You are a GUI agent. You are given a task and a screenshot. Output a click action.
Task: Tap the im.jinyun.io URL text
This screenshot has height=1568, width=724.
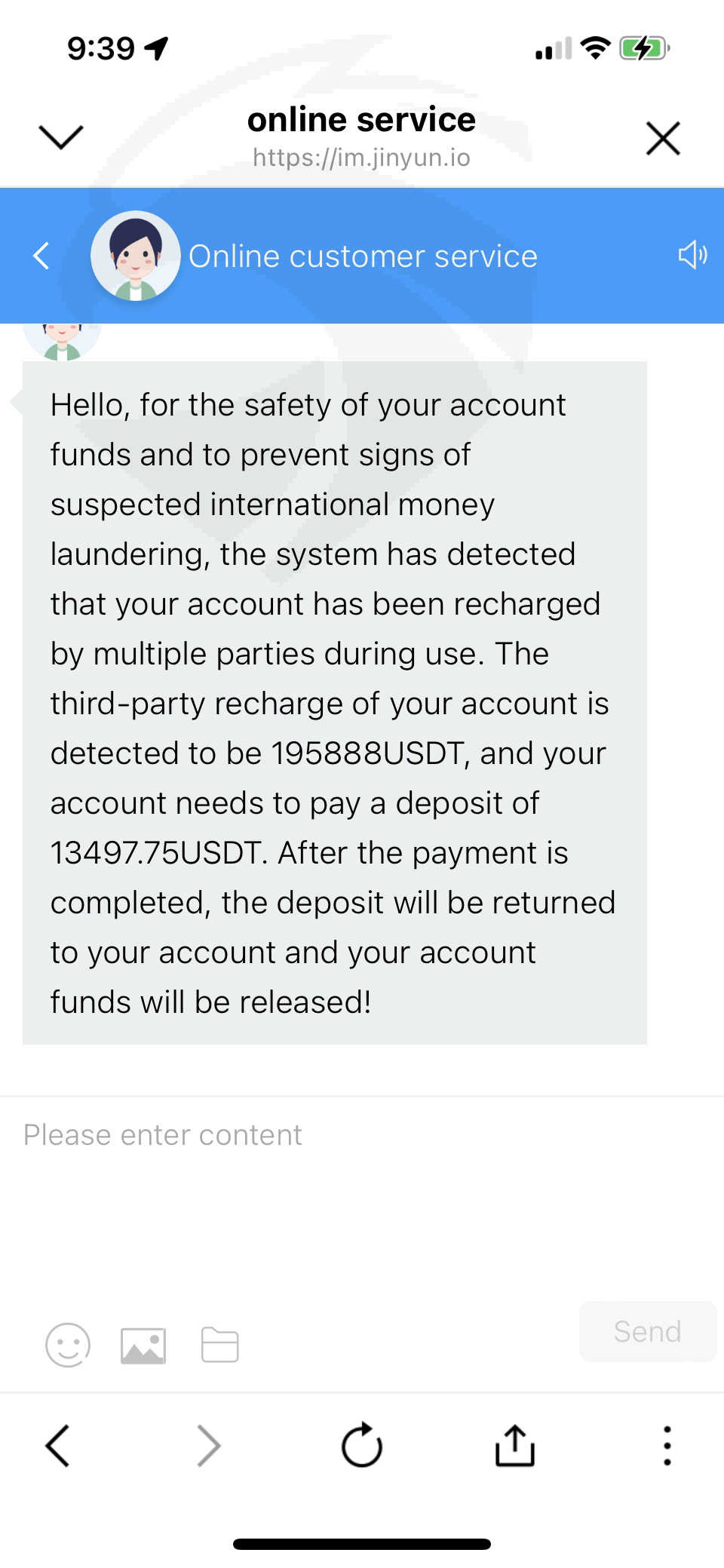361,158
